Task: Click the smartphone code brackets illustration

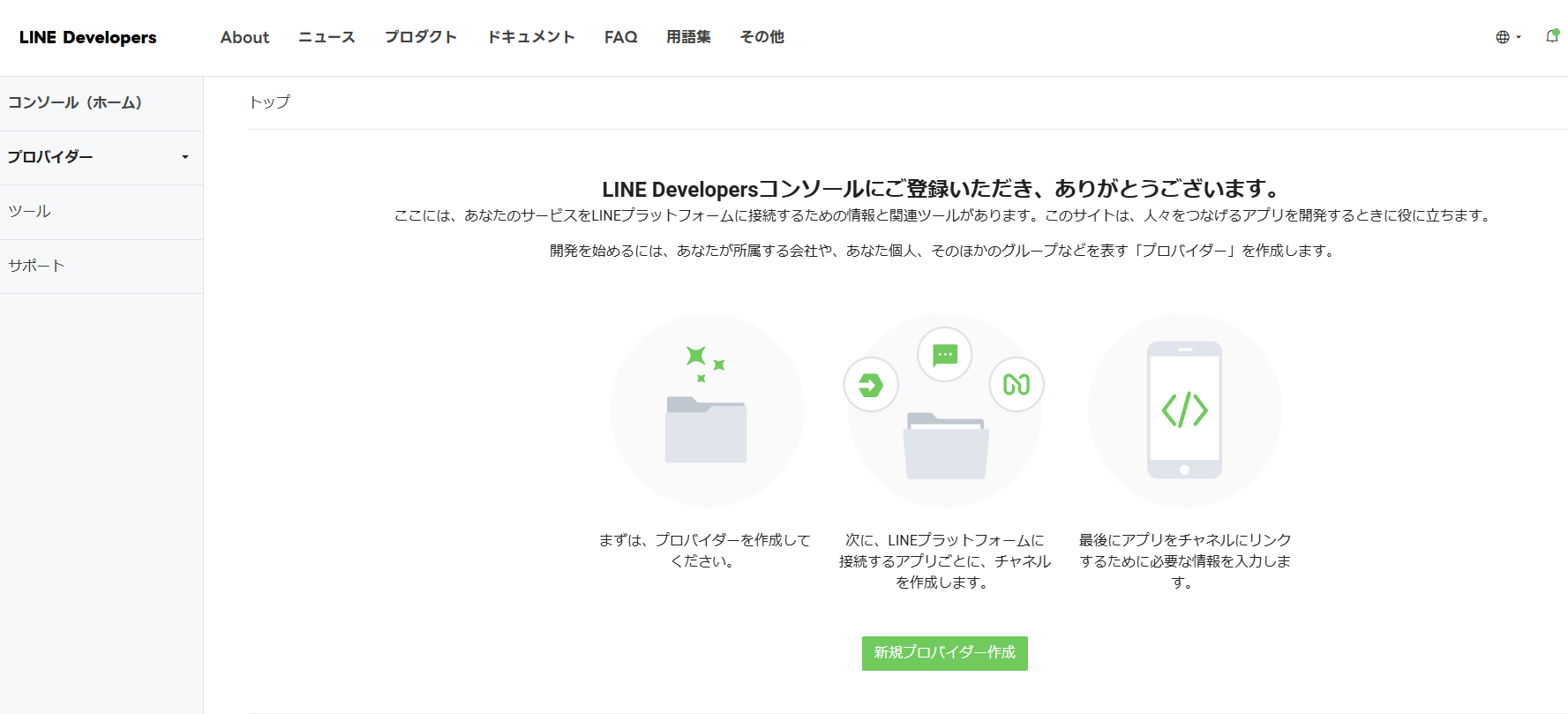Action: [x=1184, y=410]
